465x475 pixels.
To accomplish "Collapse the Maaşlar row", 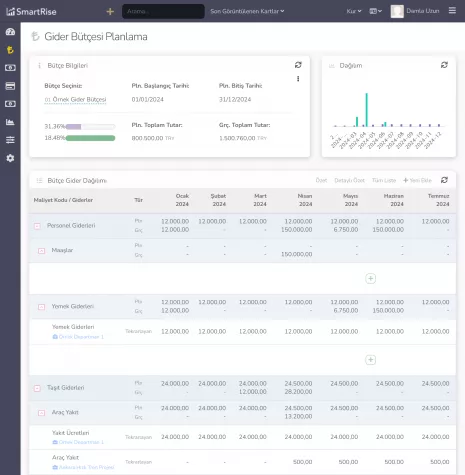I will (x=41, y=251).
